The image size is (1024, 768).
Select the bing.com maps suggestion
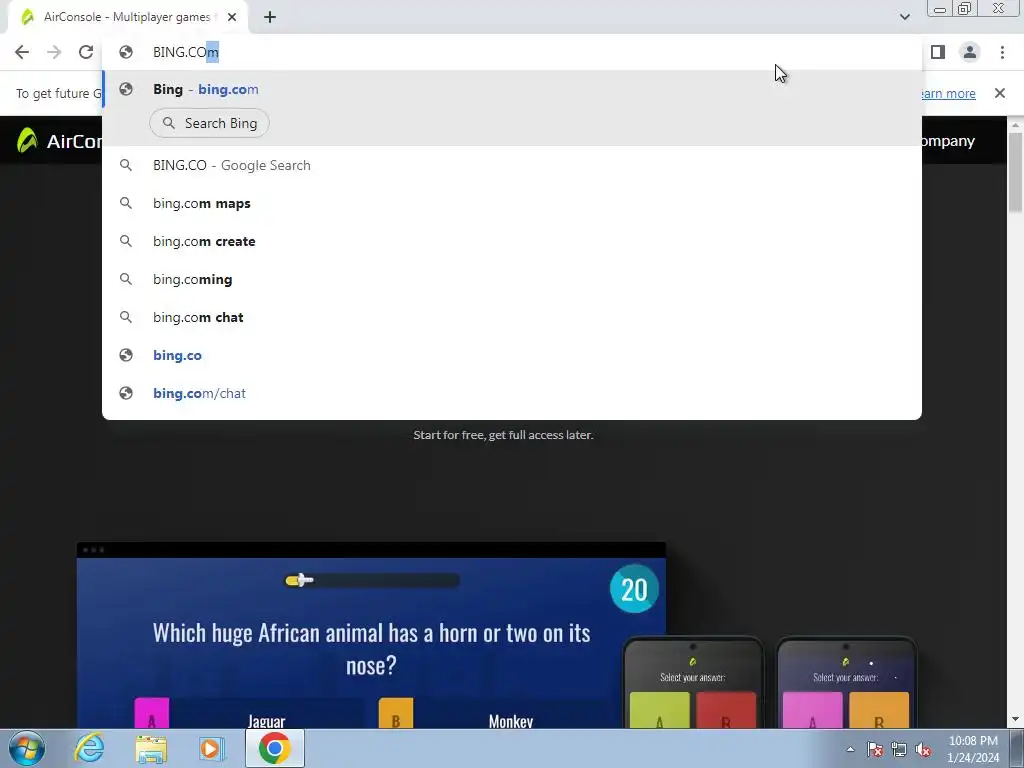pos(512,203)
